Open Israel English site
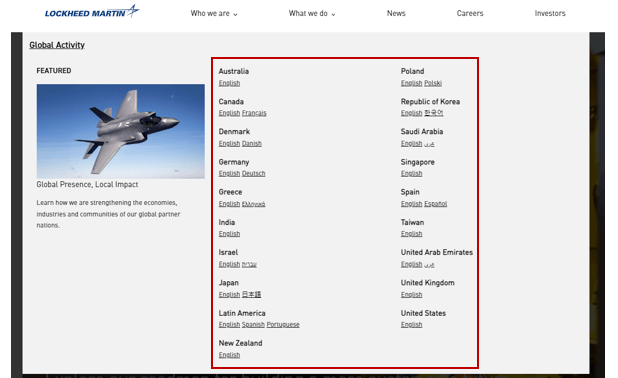Image resolution: width=618 pixels, height=378 pixels. coord(229,264)
